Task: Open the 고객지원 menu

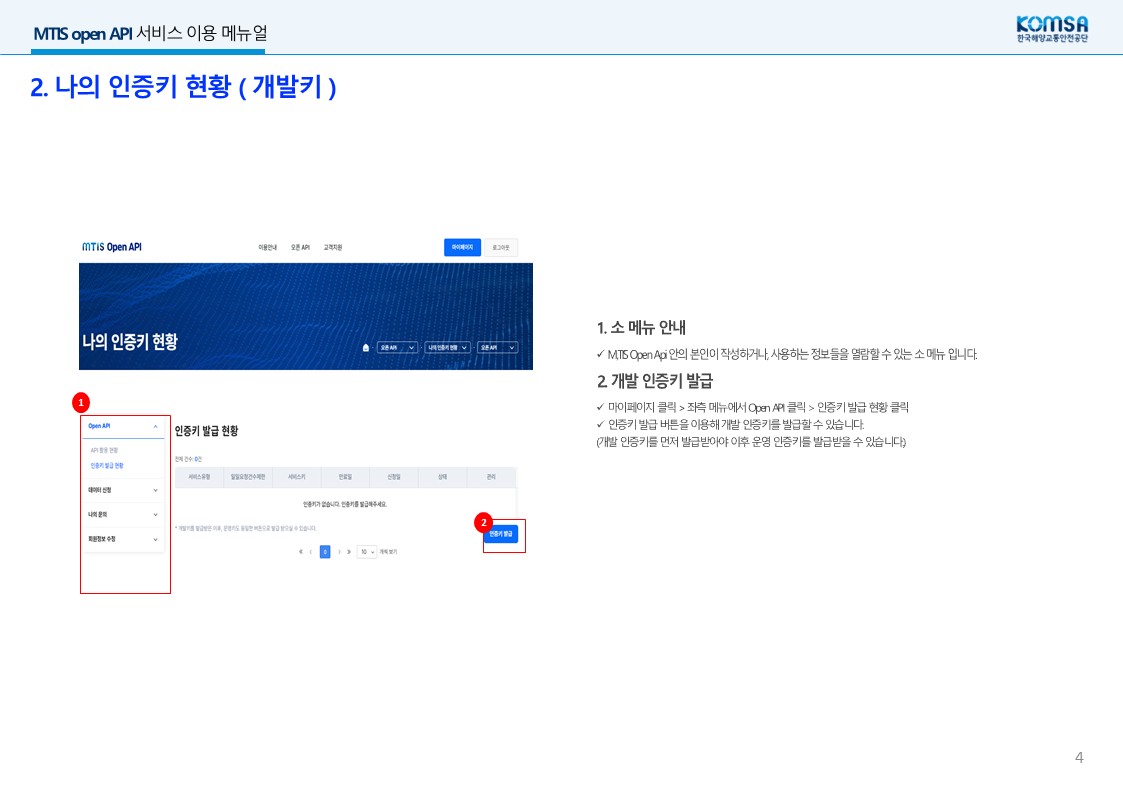Action: tap(332, 248)
